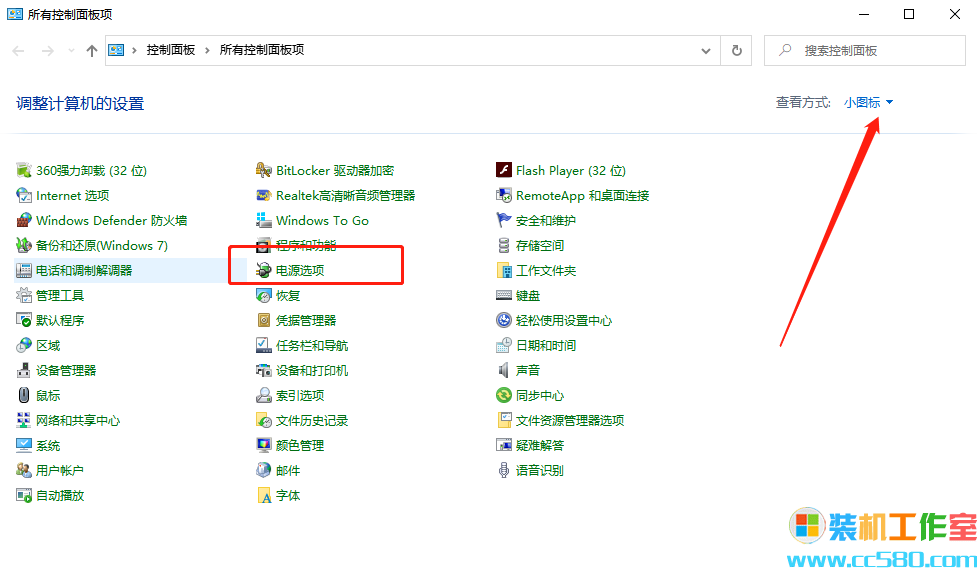Open Realtek高清晰音频管理器 icon

click(x=264, y=195)
